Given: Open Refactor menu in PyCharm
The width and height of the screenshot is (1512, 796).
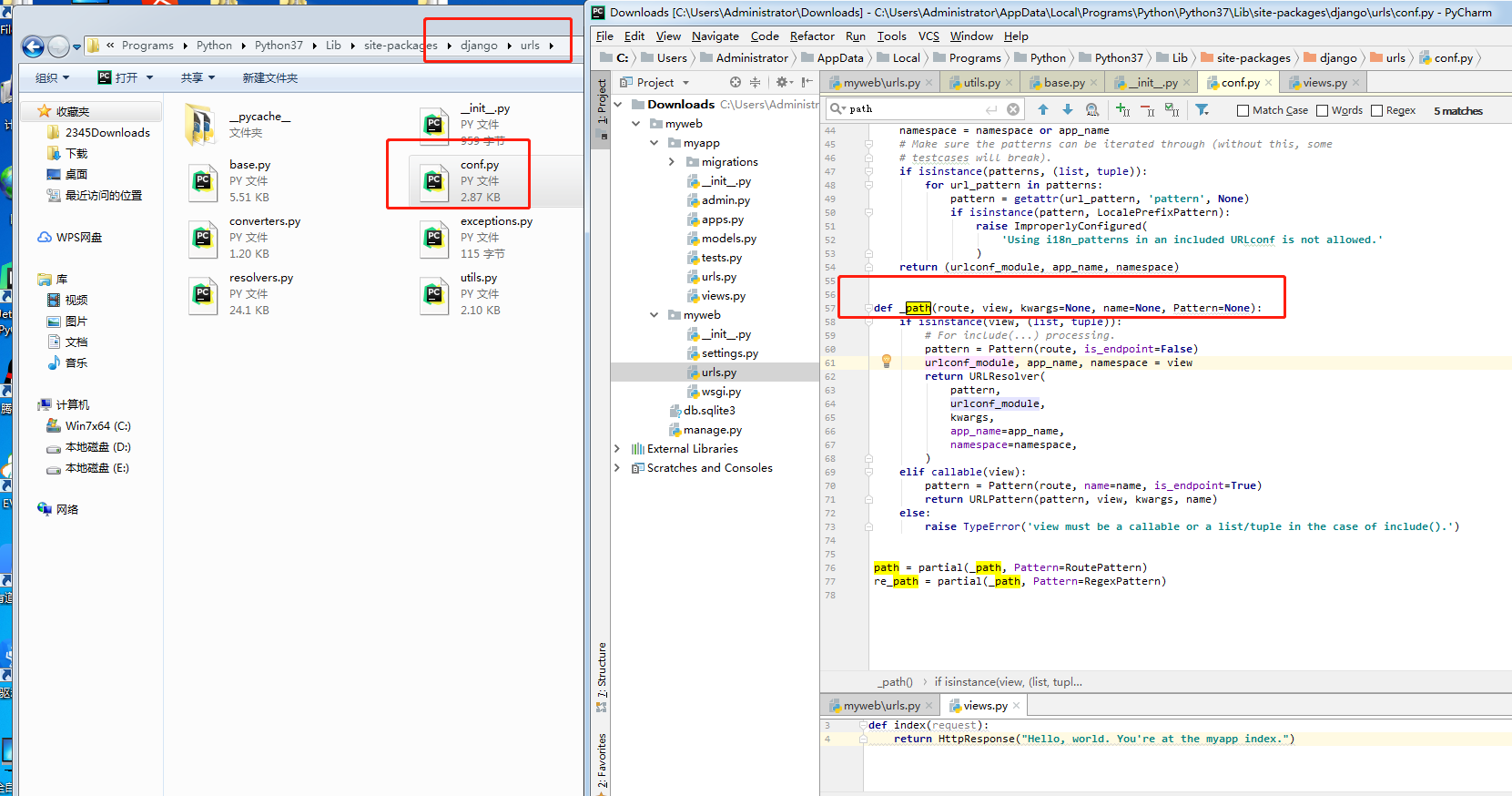Looking at the screenshot, I should click(x=812, y=36).
